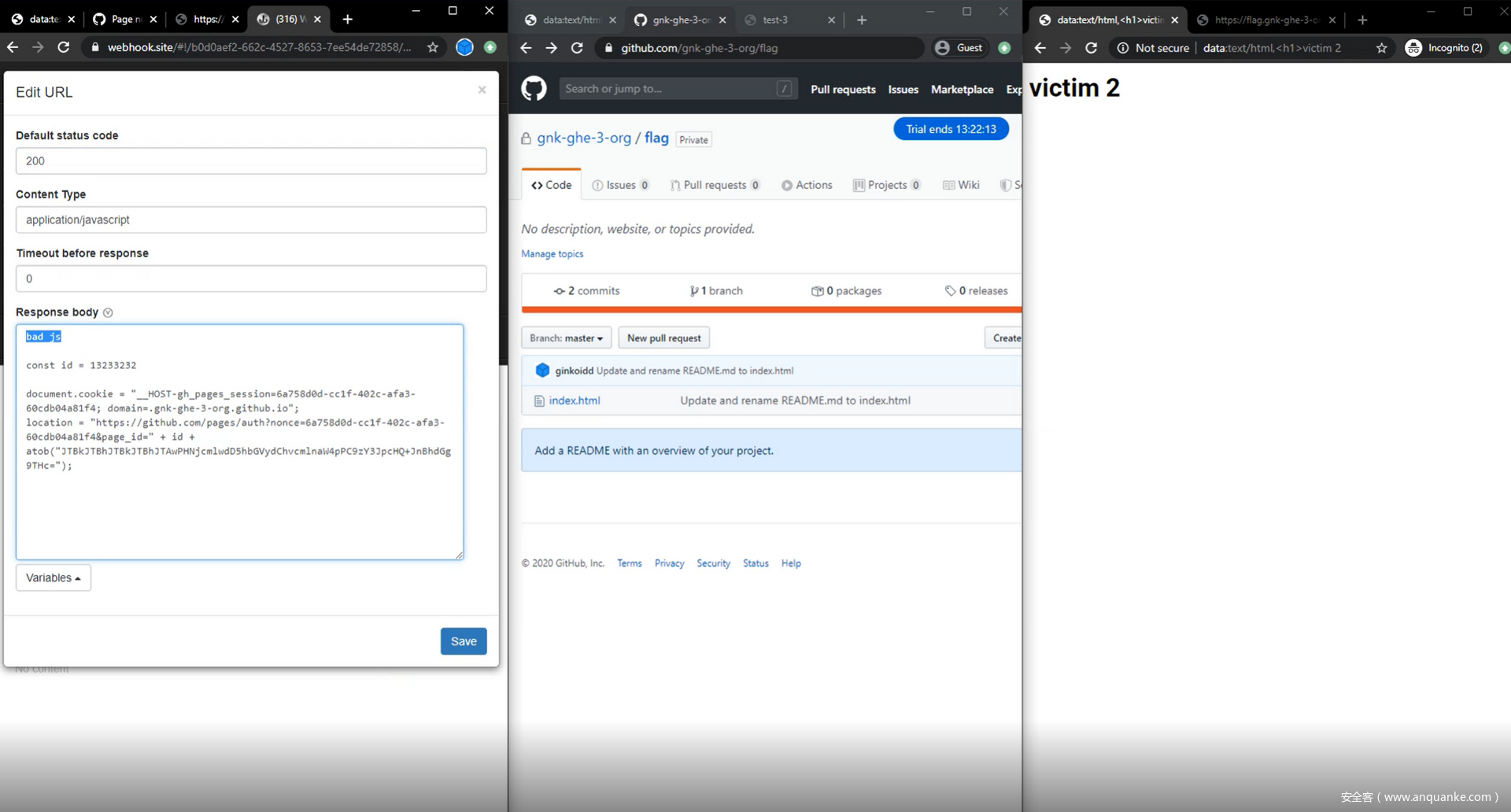This screenshot has width=1511, height=812.
Task: Go back in the webhook.site window
Action: [13, 47]
